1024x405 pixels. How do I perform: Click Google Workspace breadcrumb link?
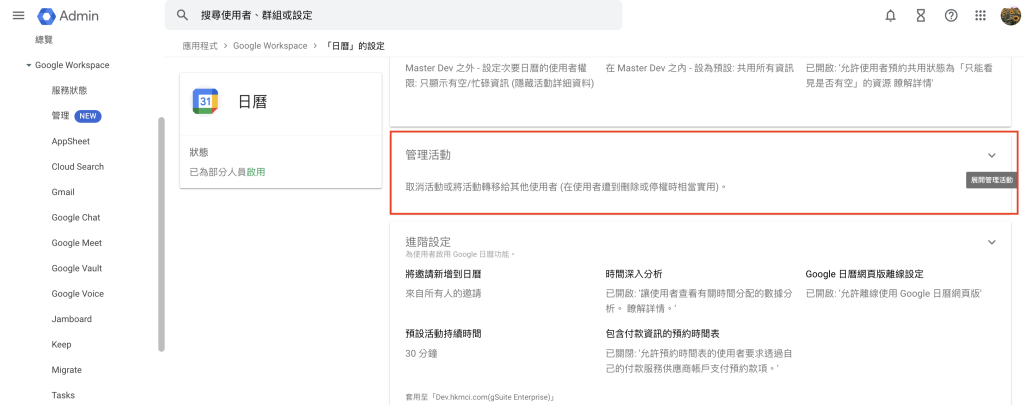[270, 46]
